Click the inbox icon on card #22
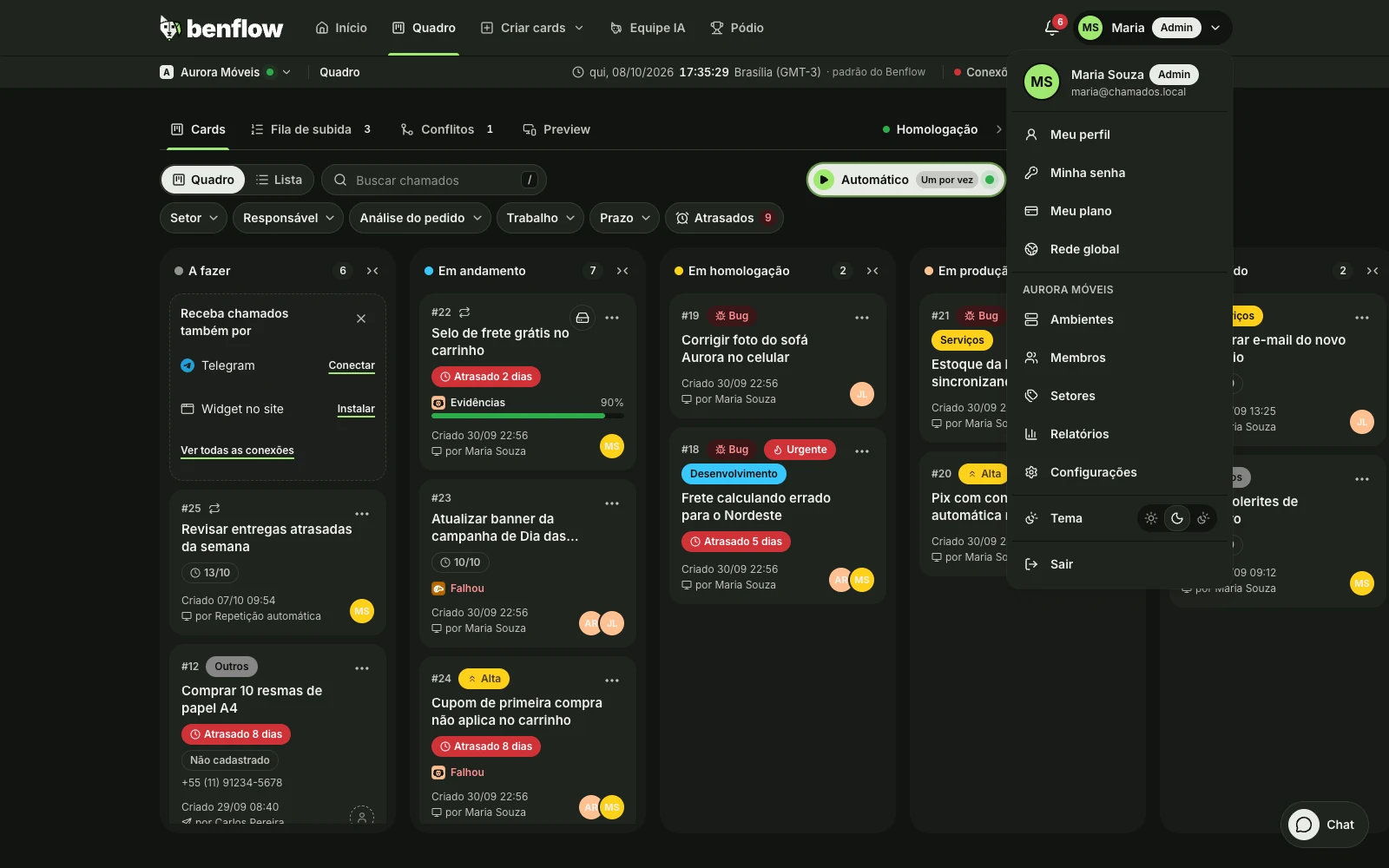This screenshot has height=868, width=1389. pos(583,318)
